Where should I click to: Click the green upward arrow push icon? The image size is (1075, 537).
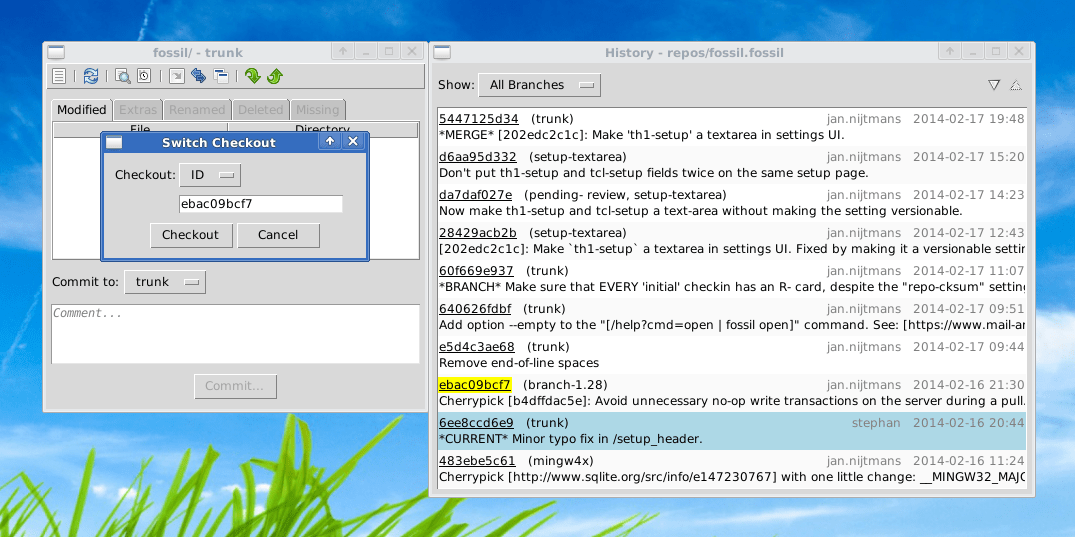point(275,76)
